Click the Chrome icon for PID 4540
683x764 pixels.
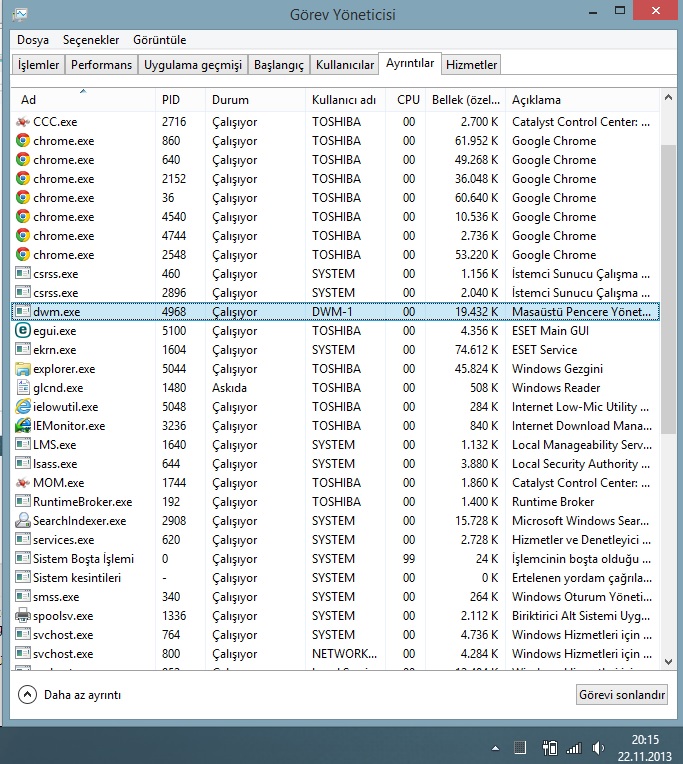pos(23,217)
